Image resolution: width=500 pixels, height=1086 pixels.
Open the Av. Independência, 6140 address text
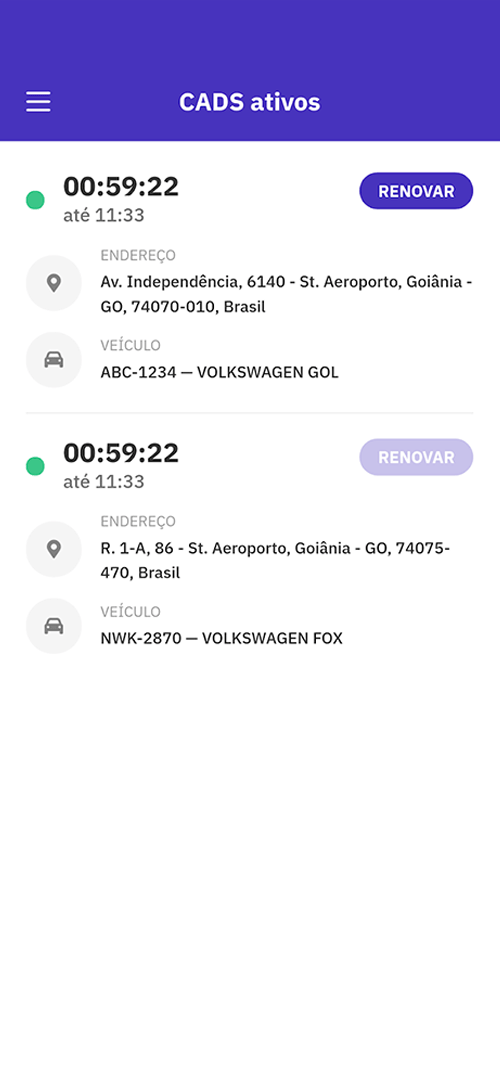click(287, 294)
